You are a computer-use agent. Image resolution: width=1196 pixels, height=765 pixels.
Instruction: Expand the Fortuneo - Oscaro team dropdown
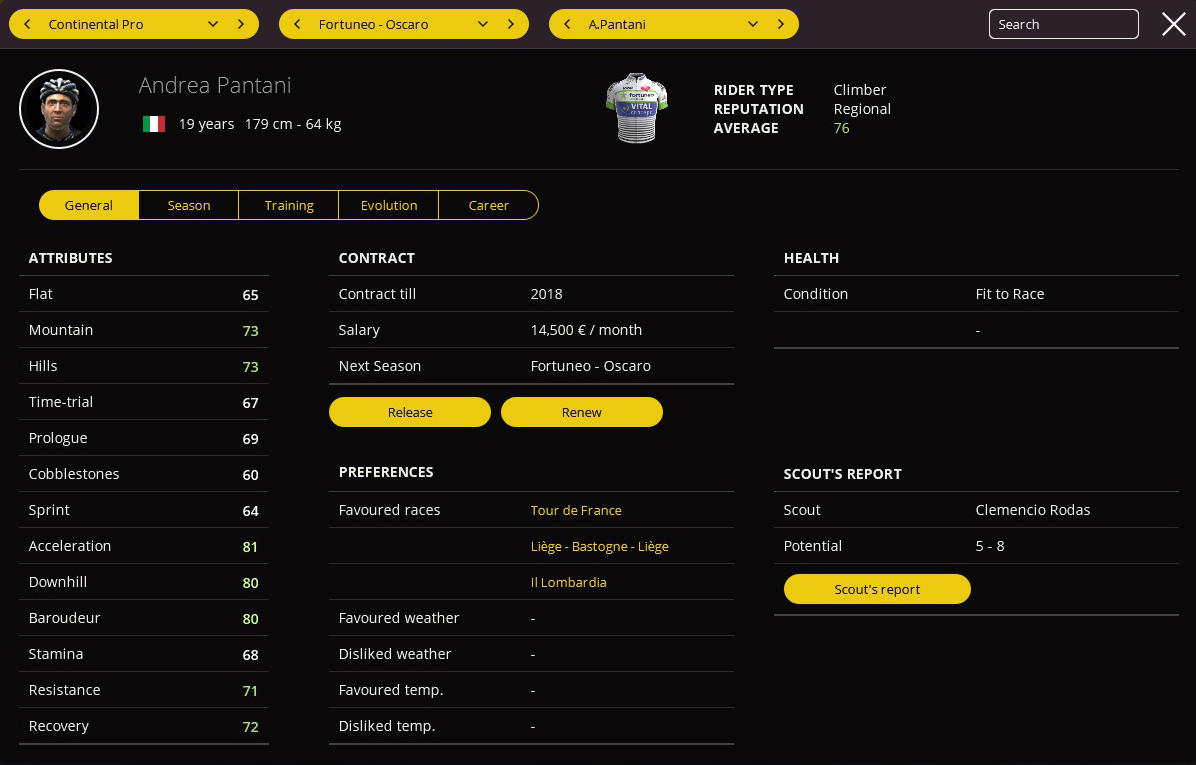pos(483,24)
